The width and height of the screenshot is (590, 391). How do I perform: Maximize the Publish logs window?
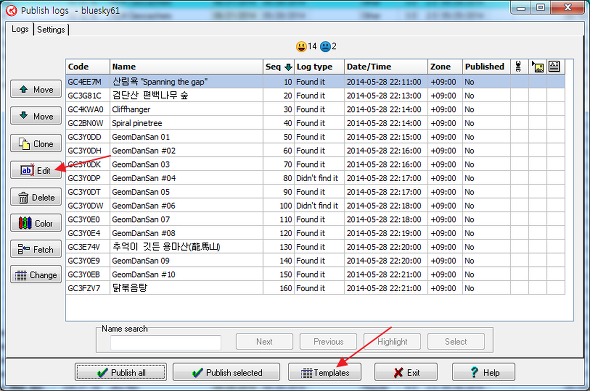click(541, 8)
